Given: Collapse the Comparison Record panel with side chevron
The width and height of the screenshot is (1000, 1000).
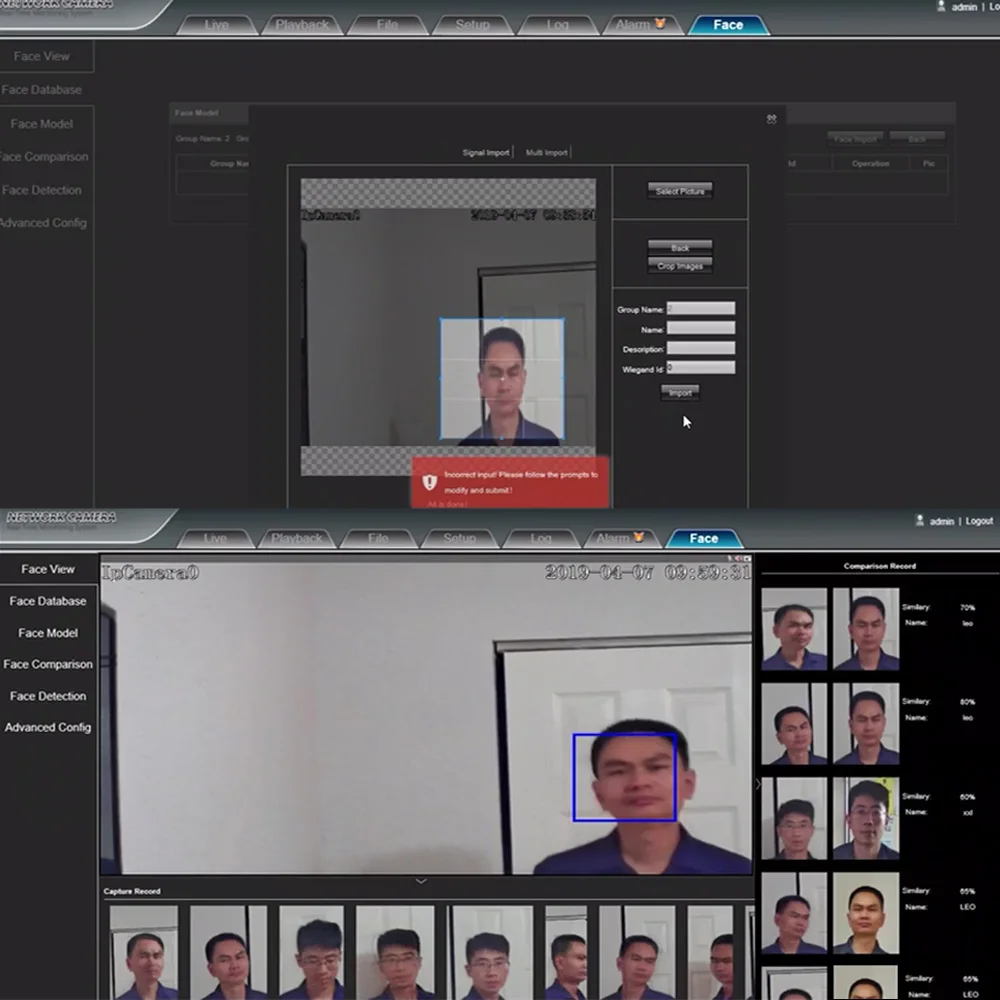Looking at the screenshot, I should (758, 784).
